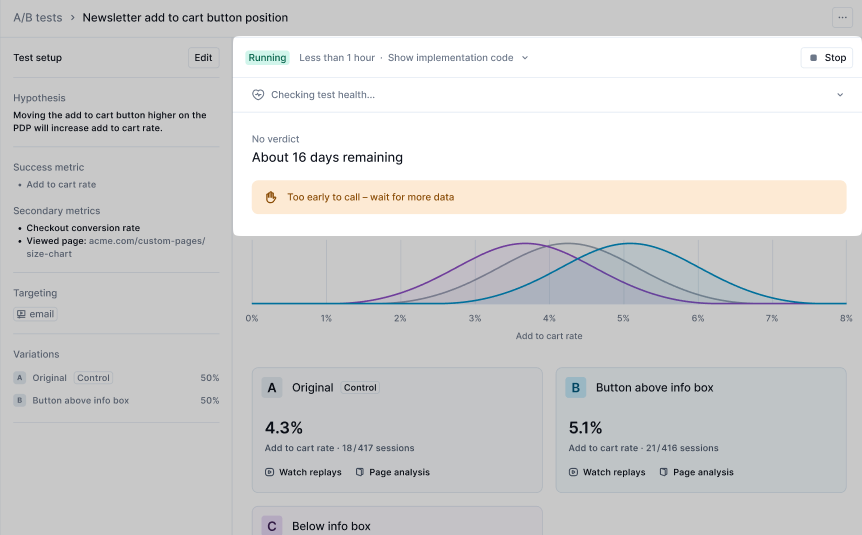Viewport: 862px width, 535px height.
Task: Click the email chip's monitor icon
Action: [21, 314]
